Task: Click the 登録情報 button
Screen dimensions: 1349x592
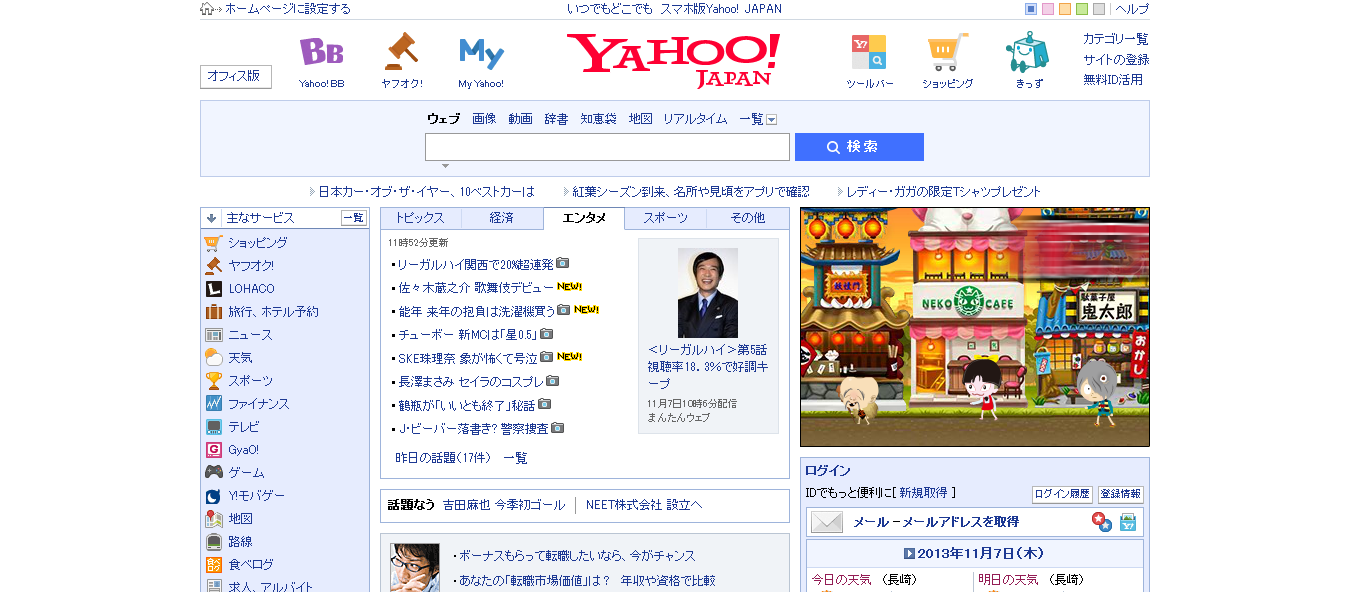Action: pyautogui.click(x=1120, y=494)
